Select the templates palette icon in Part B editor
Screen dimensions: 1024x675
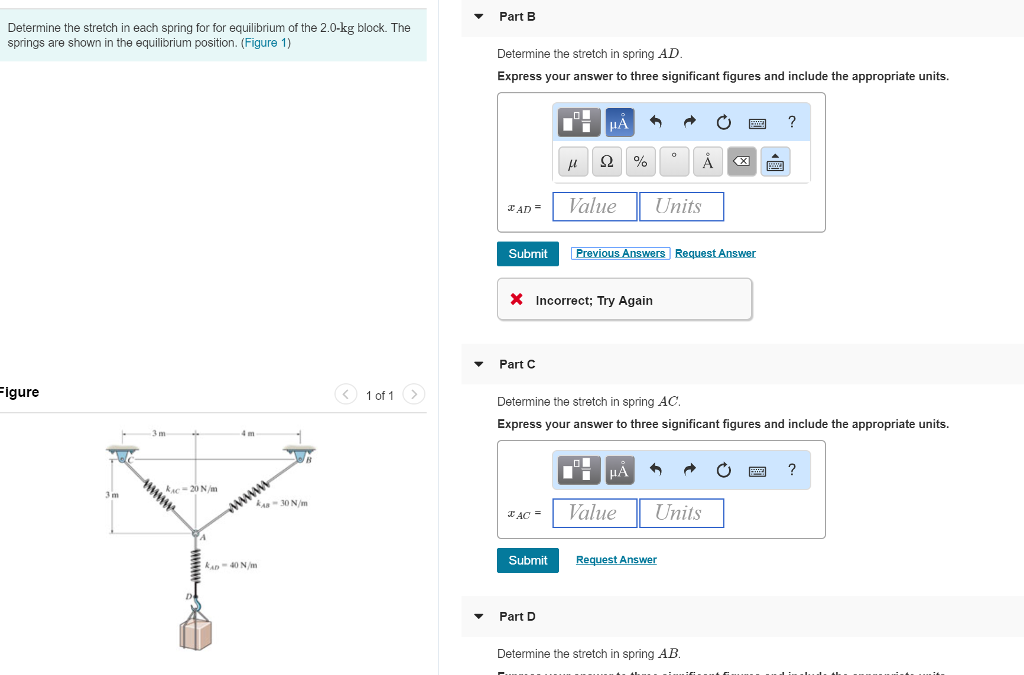click(x=578, y=121)
